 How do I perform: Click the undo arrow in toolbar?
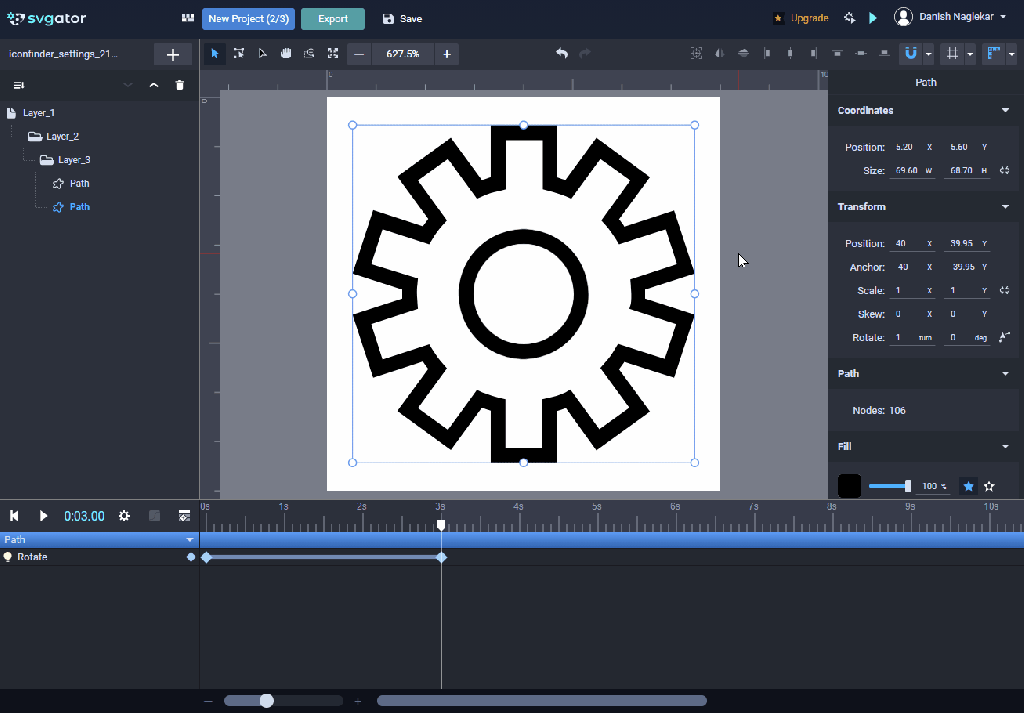(x=562, y=54)
